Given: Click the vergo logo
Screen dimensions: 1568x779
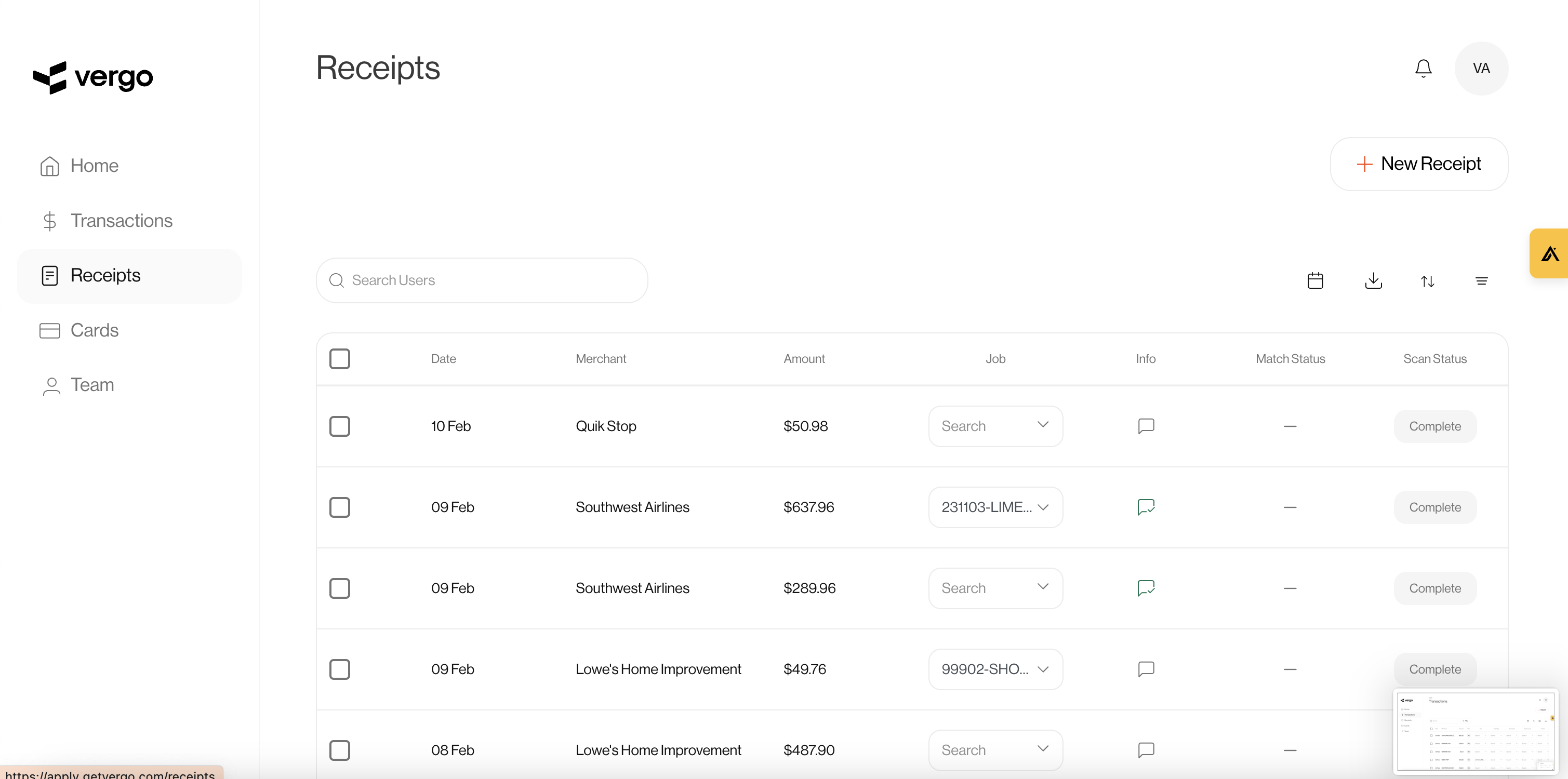Looking at the screenshot, I should point(92,77).
